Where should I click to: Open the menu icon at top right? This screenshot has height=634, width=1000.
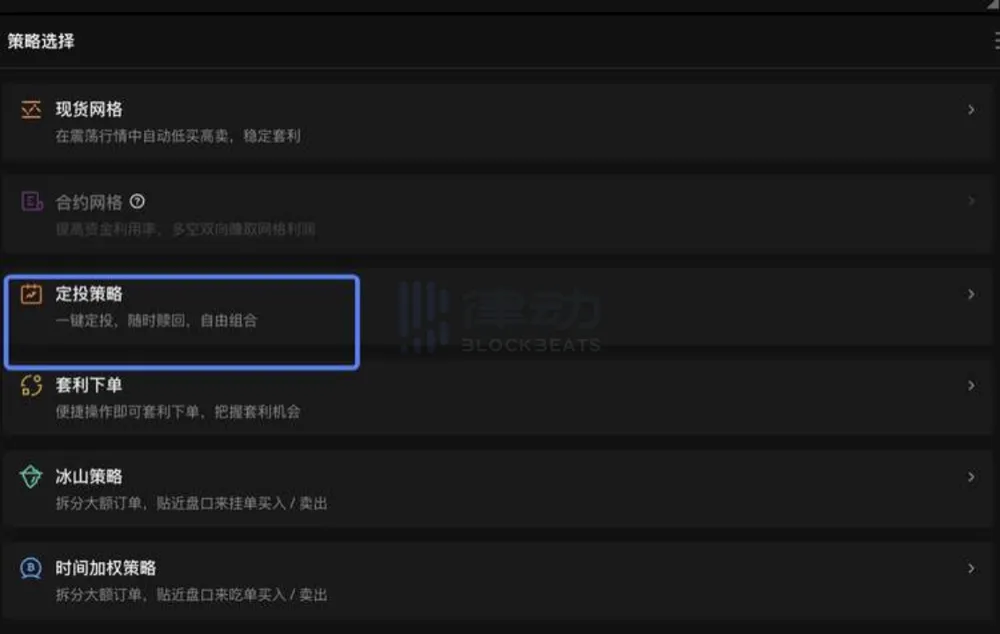pyautogui.click(x=996, y=41)
